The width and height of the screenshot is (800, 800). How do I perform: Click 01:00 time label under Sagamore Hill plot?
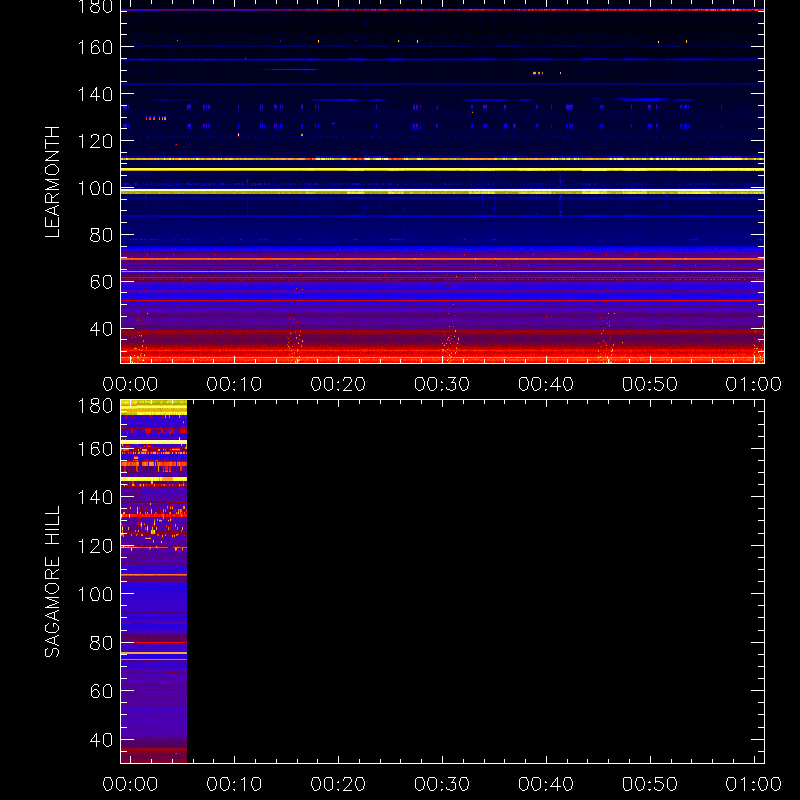click(x=754, y=784)
